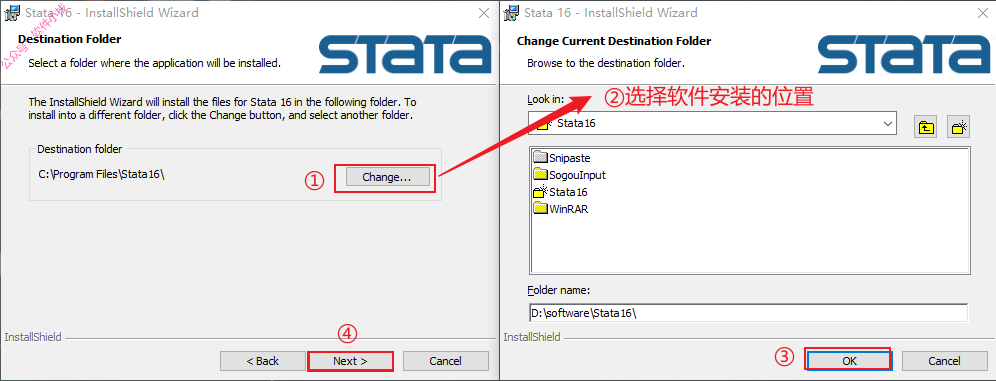Click the Folder name input field
This screenshot has width=996, height=381.
(748, 313)
